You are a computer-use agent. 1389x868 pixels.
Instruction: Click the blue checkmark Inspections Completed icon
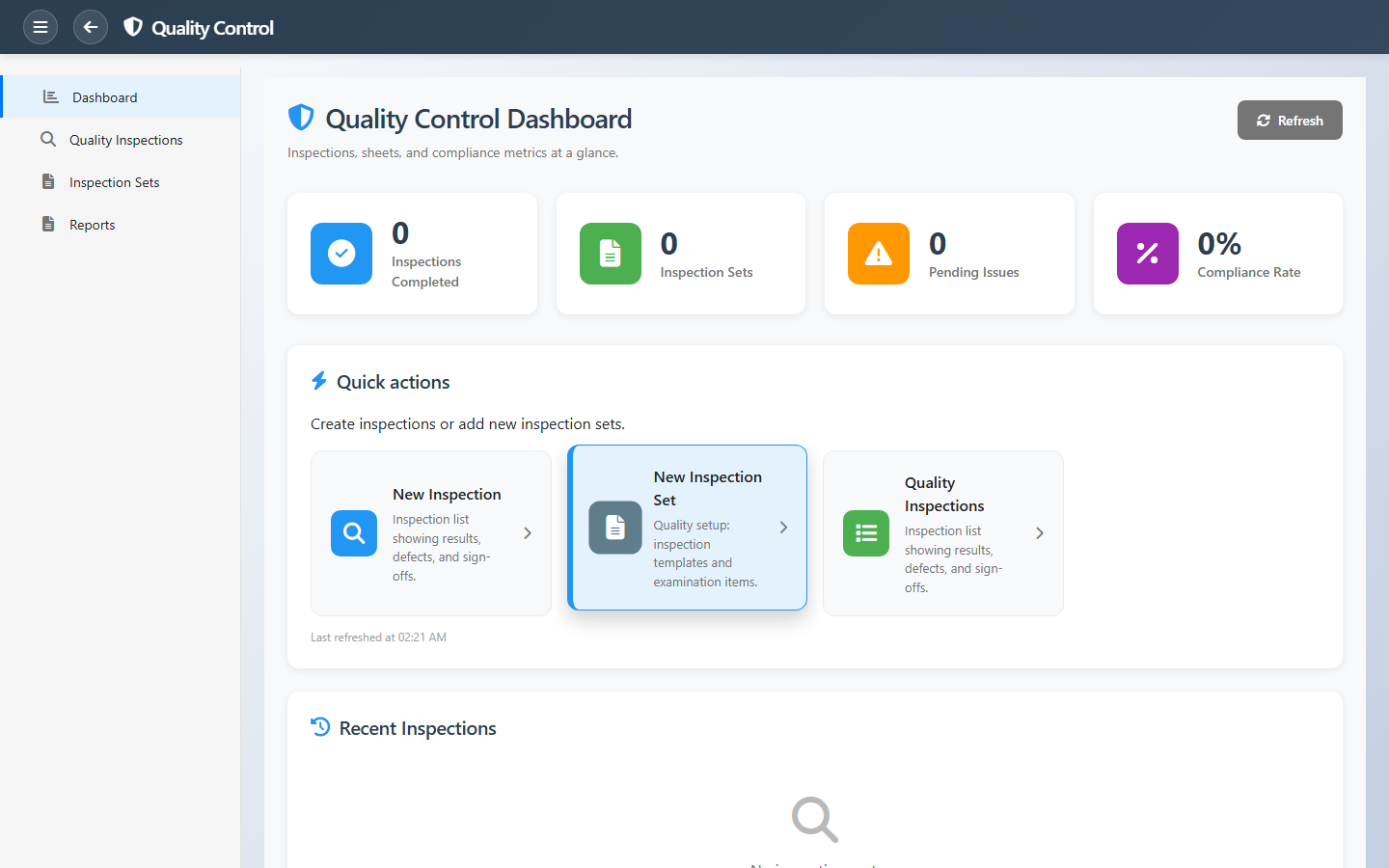(341, 254)
